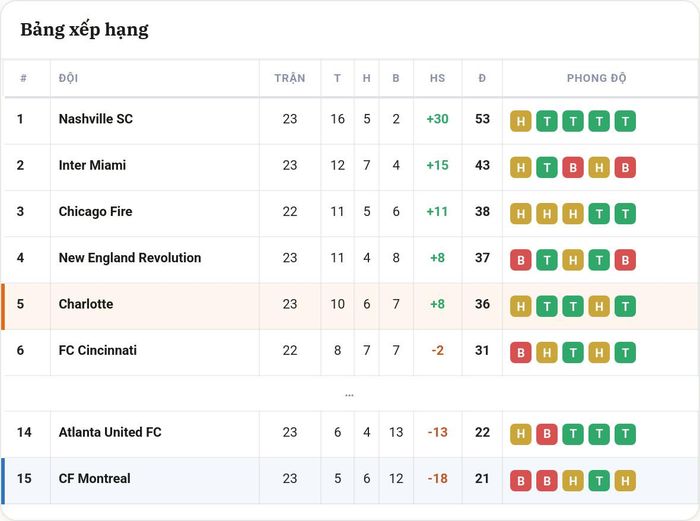Click Inter Miami's third form badge B
The height and width of the screenshot is (521, 700).
click(x=573, y=167)
